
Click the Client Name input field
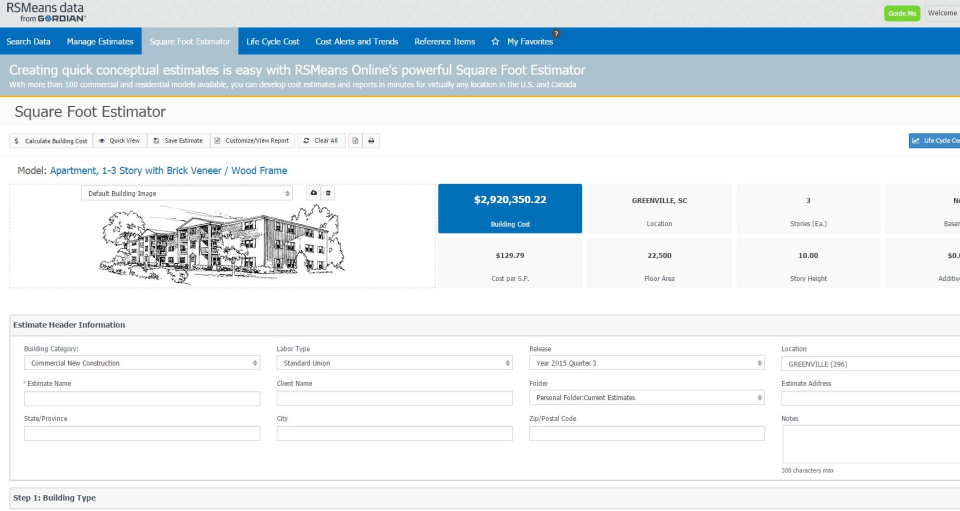pyautogui.click(x=394, y=398)
